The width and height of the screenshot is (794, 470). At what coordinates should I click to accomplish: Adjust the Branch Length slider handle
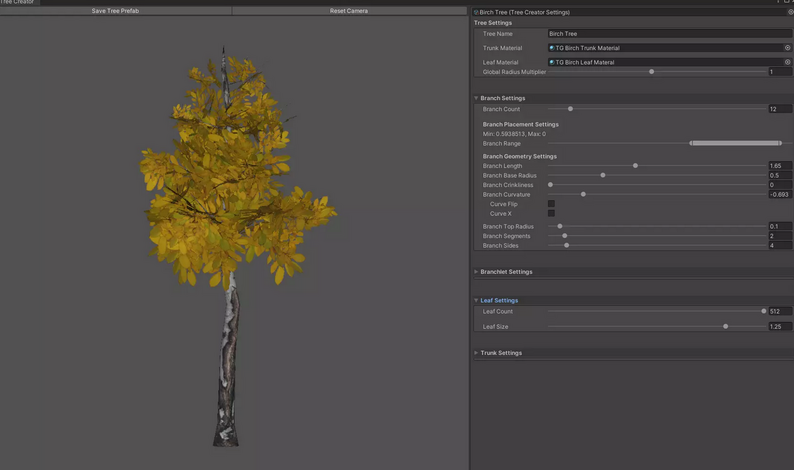635,166
